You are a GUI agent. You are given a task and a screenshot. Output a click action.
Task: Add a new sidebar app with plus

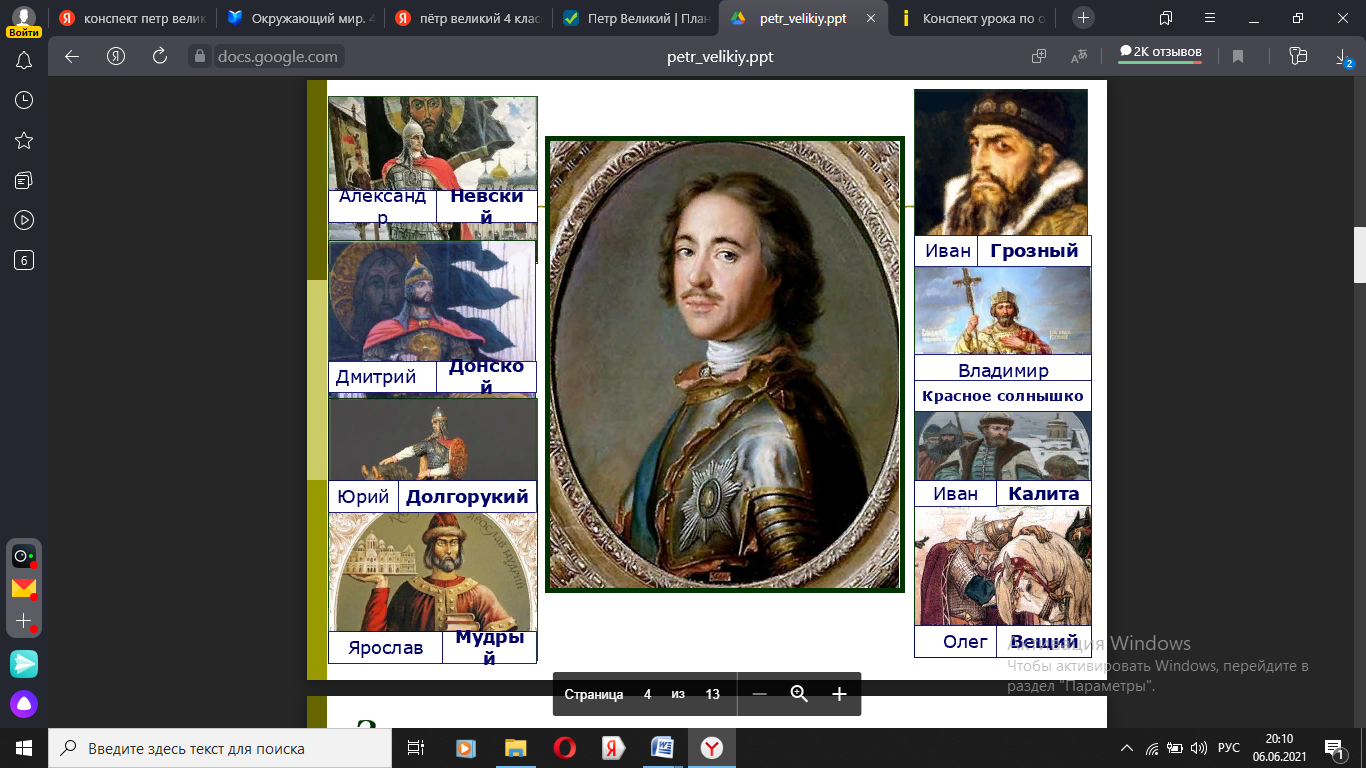(24, 621)
